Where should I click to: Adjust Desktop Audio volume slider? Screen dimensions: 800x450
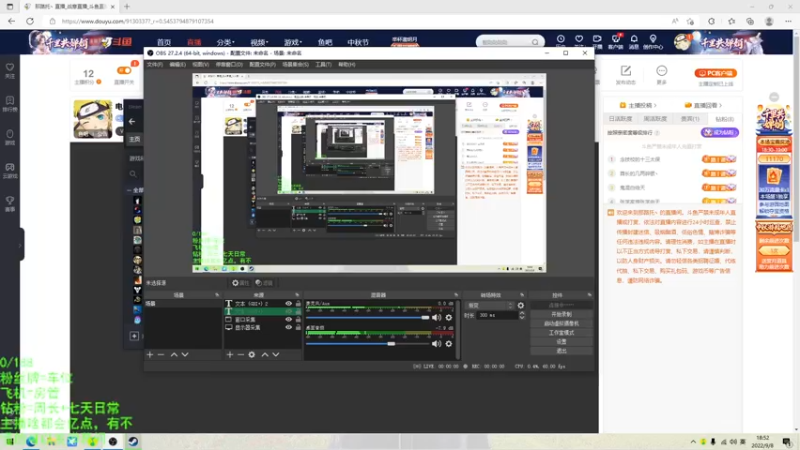point(368,344)
